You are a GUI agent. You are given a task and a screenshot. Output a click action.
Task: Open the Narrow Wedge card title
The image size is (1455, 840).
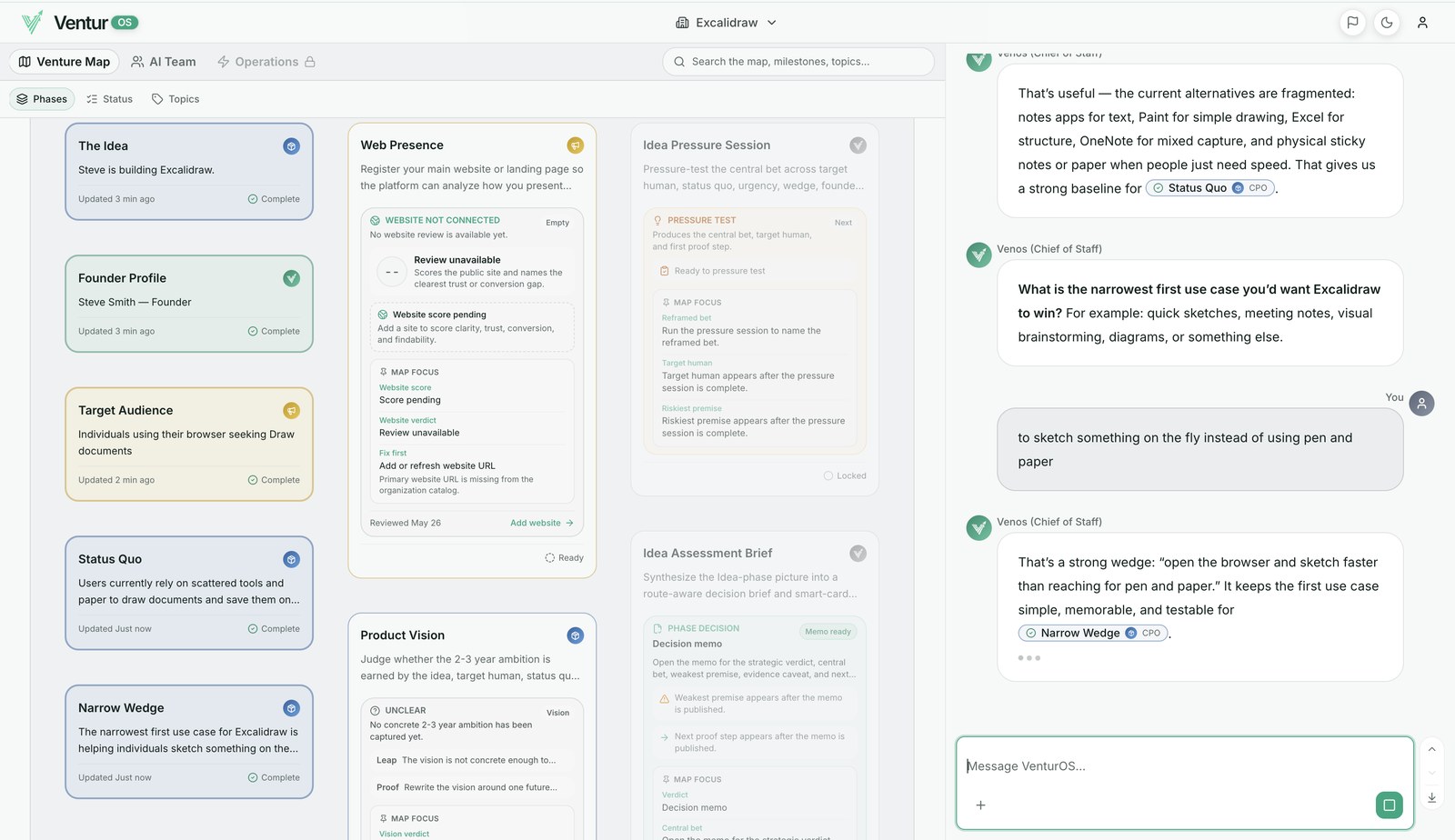coord(121,708)
